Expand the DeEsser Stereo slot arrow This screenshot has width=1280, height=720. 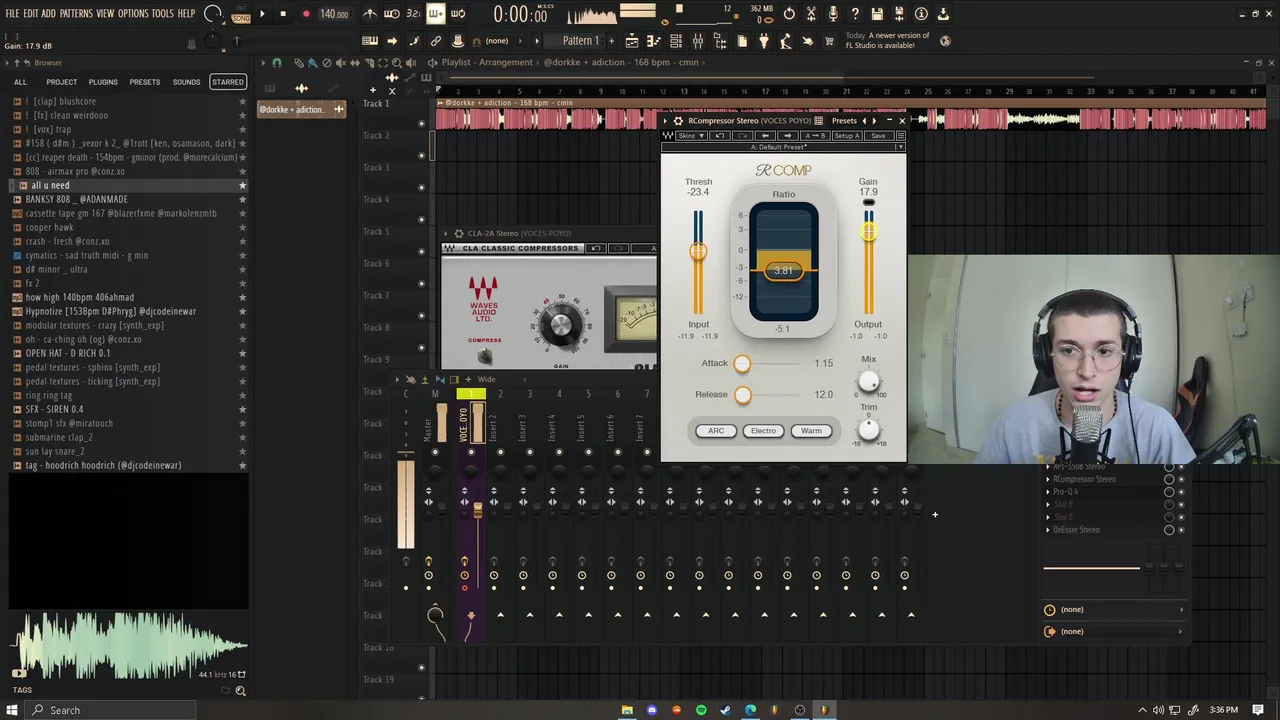tap(1048, 530)
